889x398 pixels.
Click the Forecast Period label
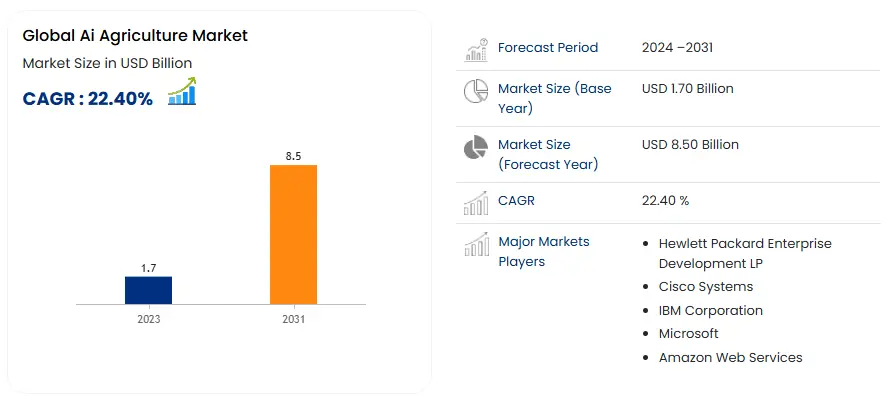coord(548,48)
